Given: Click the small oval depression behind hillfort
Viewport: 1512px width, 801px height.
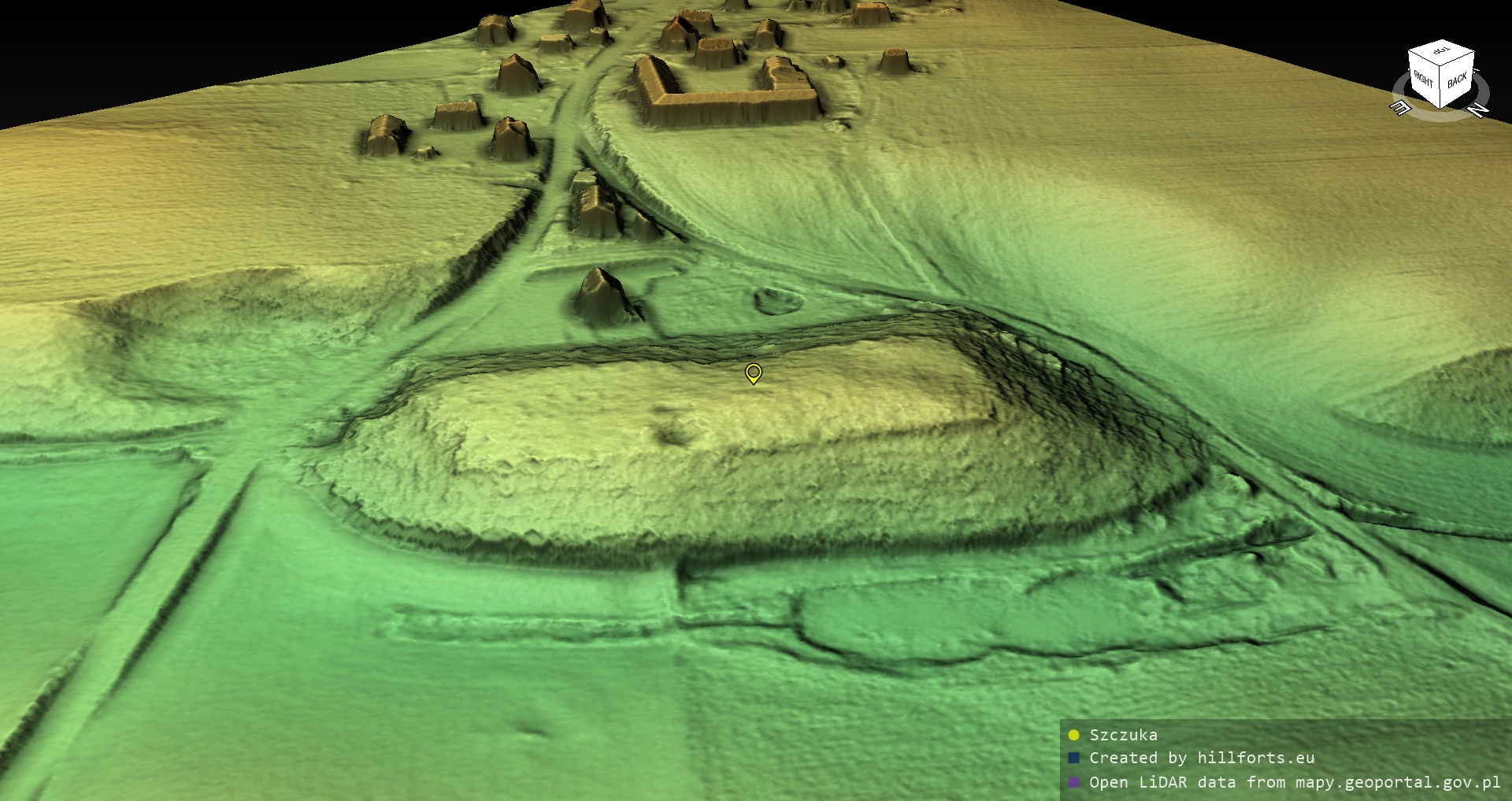Looking at the screenshot, I should point(778,300).
